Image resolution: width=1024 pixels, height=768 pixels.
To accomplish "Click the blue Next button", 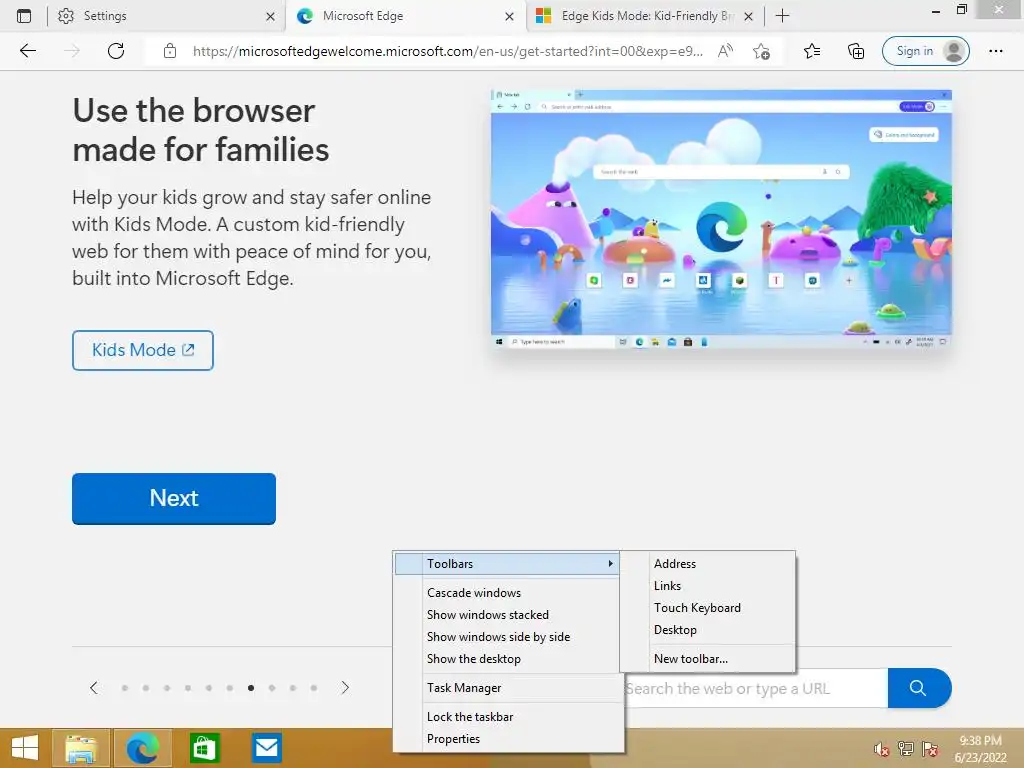I will pos(174,498).
